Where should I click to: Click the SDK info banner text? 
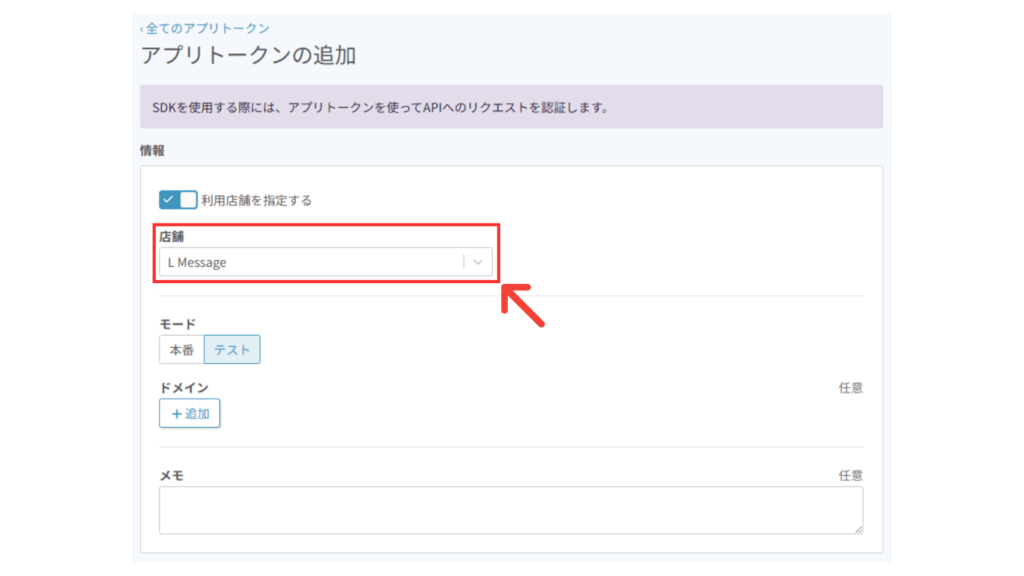(x=380, y=107)
